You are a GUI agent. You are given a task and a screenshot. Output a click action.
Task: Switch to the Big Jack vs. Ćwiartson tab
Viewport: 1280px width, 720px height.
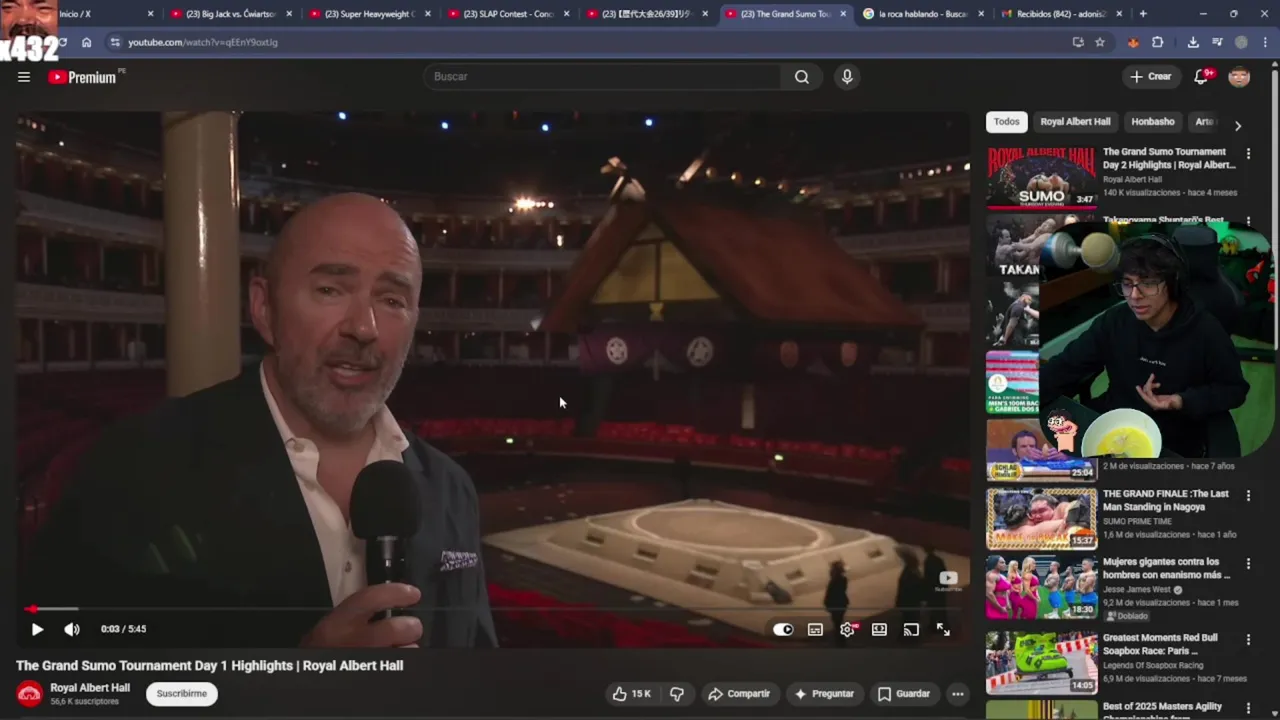(x=230, y=14)
